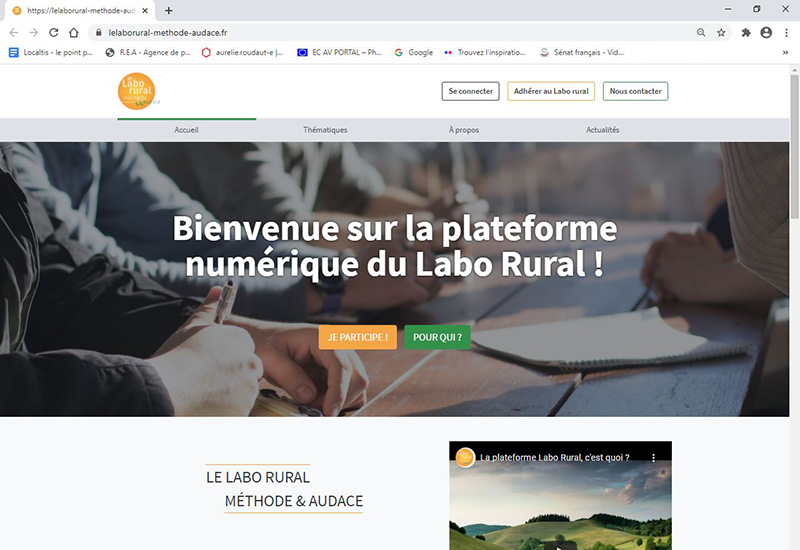The height and width of the screenshot is (550, 800).
Task: Open the YouTube video options menu
Action: (654, 458)
